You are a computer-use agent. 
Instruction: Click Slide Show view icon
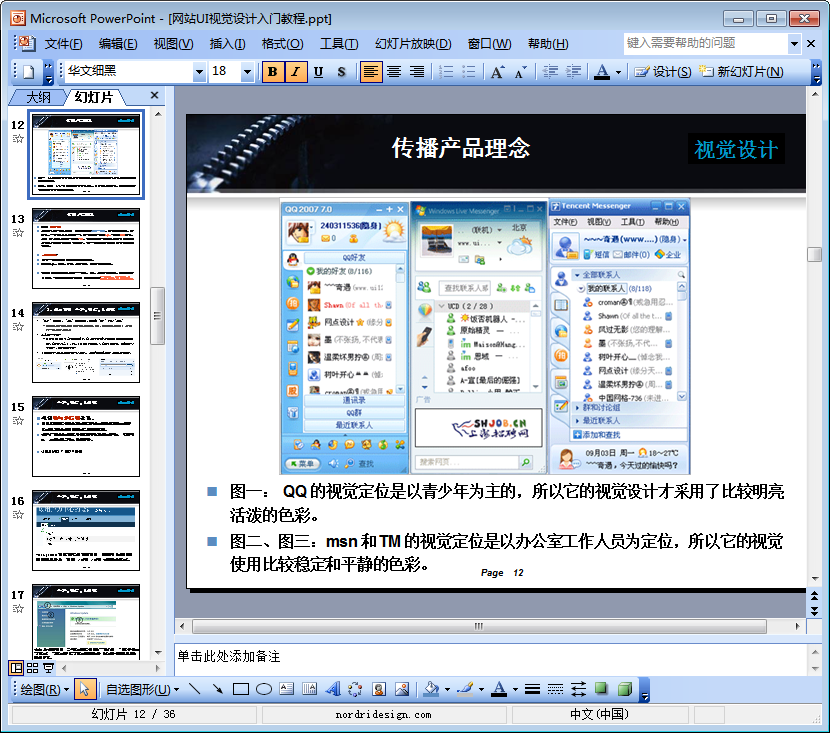[48, 668]
